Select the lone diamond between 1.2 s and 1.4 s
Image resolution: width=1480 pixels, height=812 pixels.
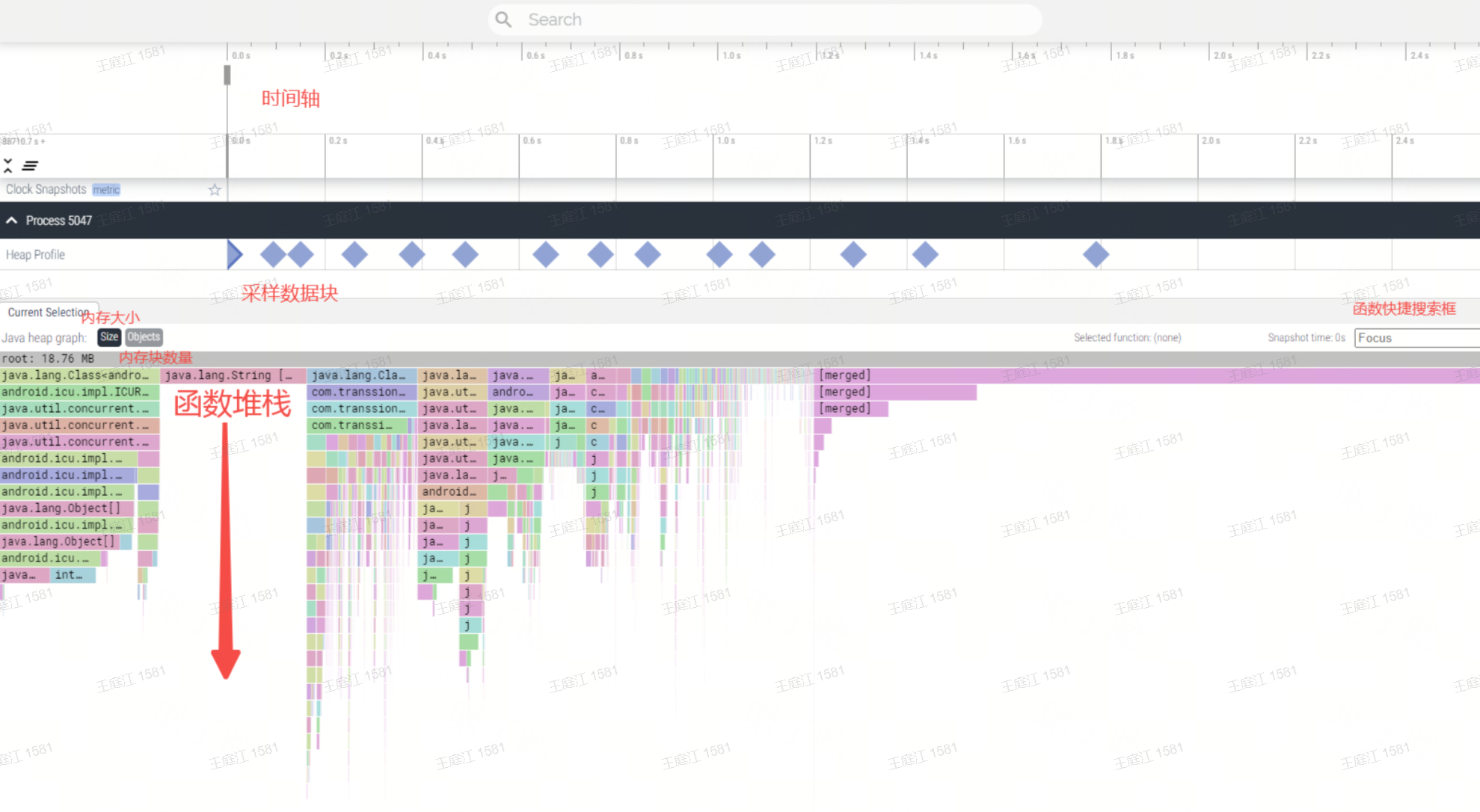pyautogui.click(x=853, y=255)
